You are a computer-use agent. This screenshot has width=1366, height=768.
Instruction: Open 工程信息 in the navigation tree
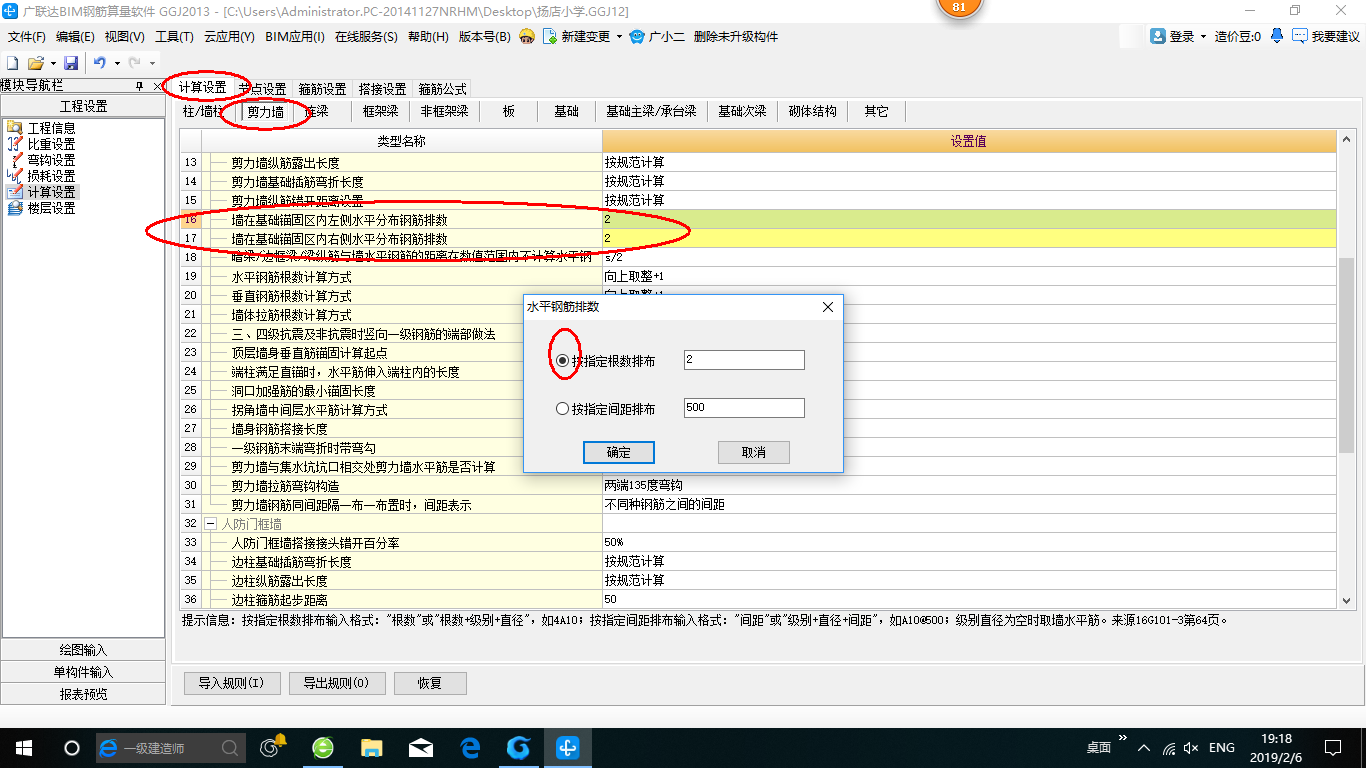click(x=51, y=128)
